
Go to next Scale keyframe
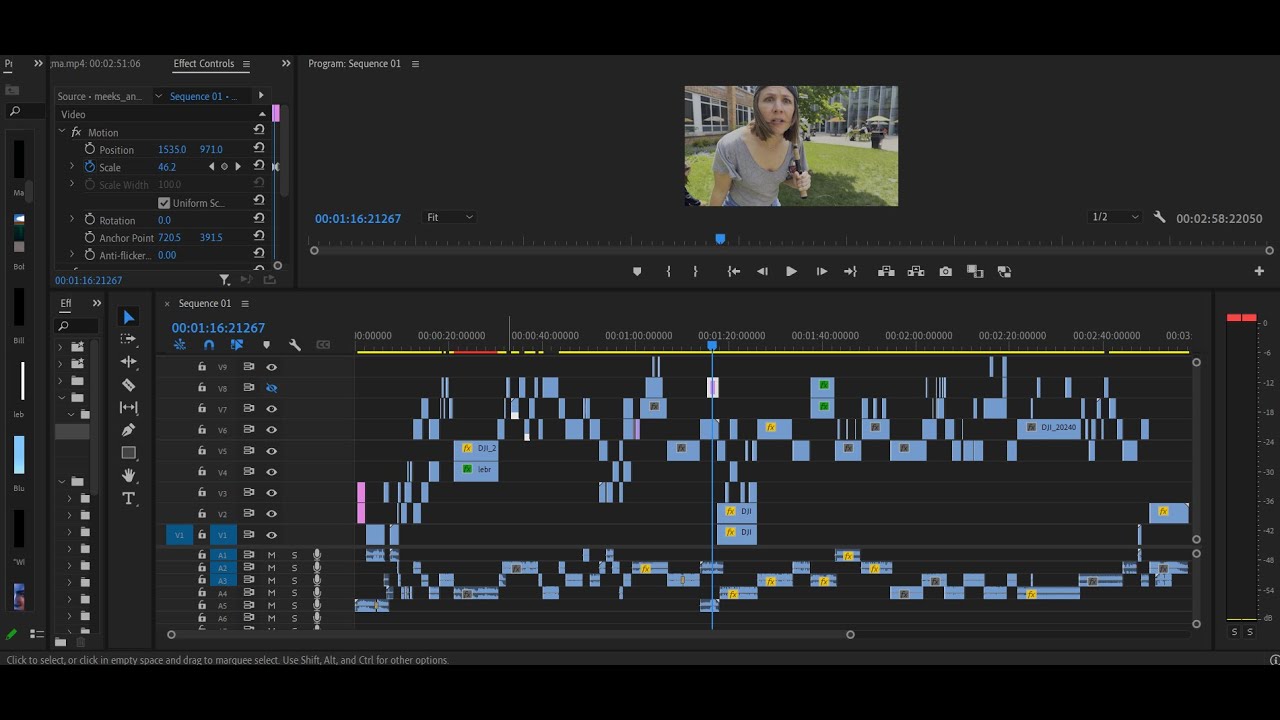tap(237, 167)
